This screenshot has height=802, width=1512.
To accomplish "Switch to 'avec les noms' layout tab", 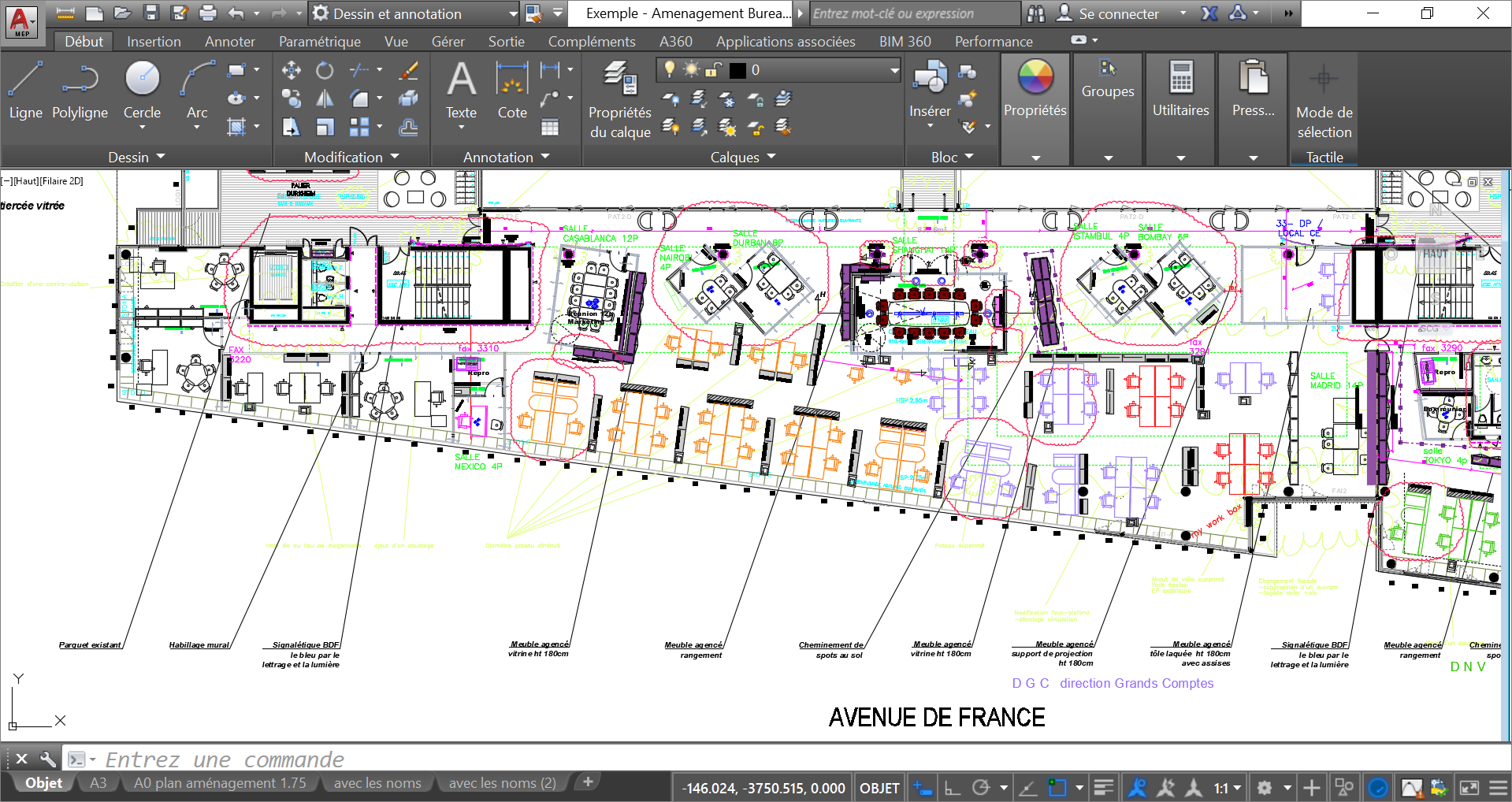I will 377,783.
